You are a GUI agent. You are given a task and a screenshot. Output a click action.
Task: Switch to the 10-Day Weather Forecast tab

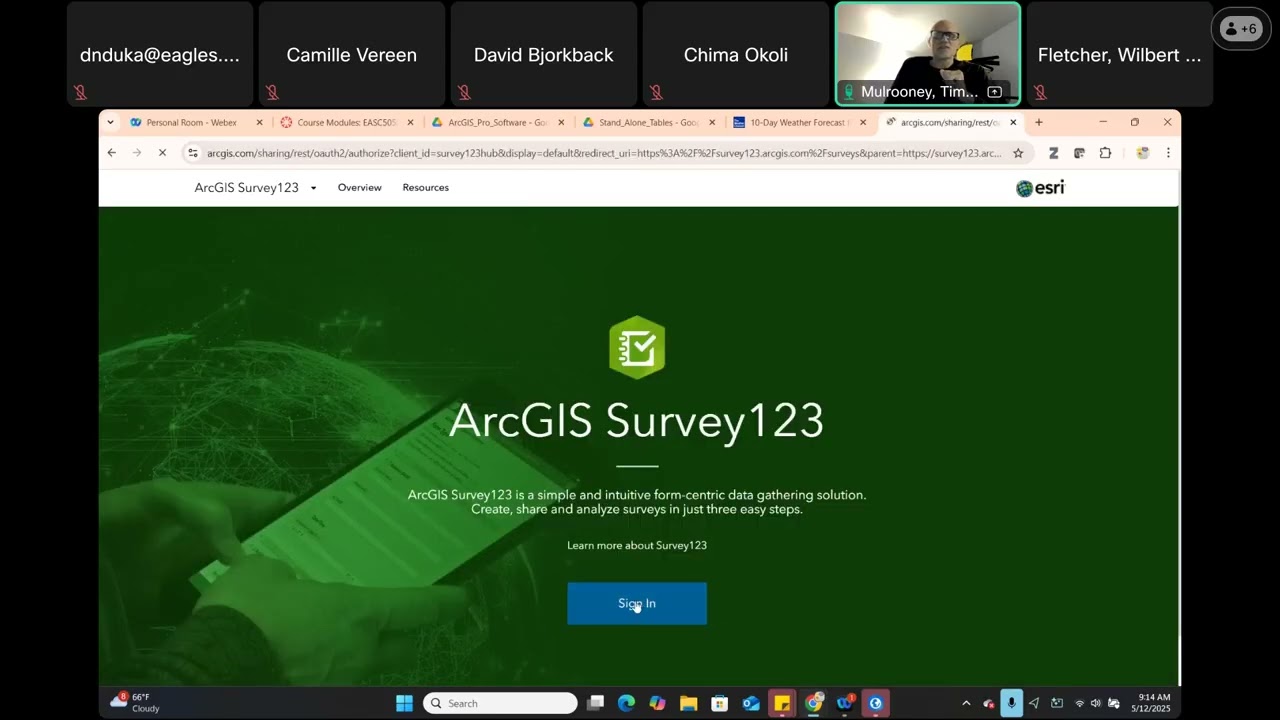coord(799,123)
